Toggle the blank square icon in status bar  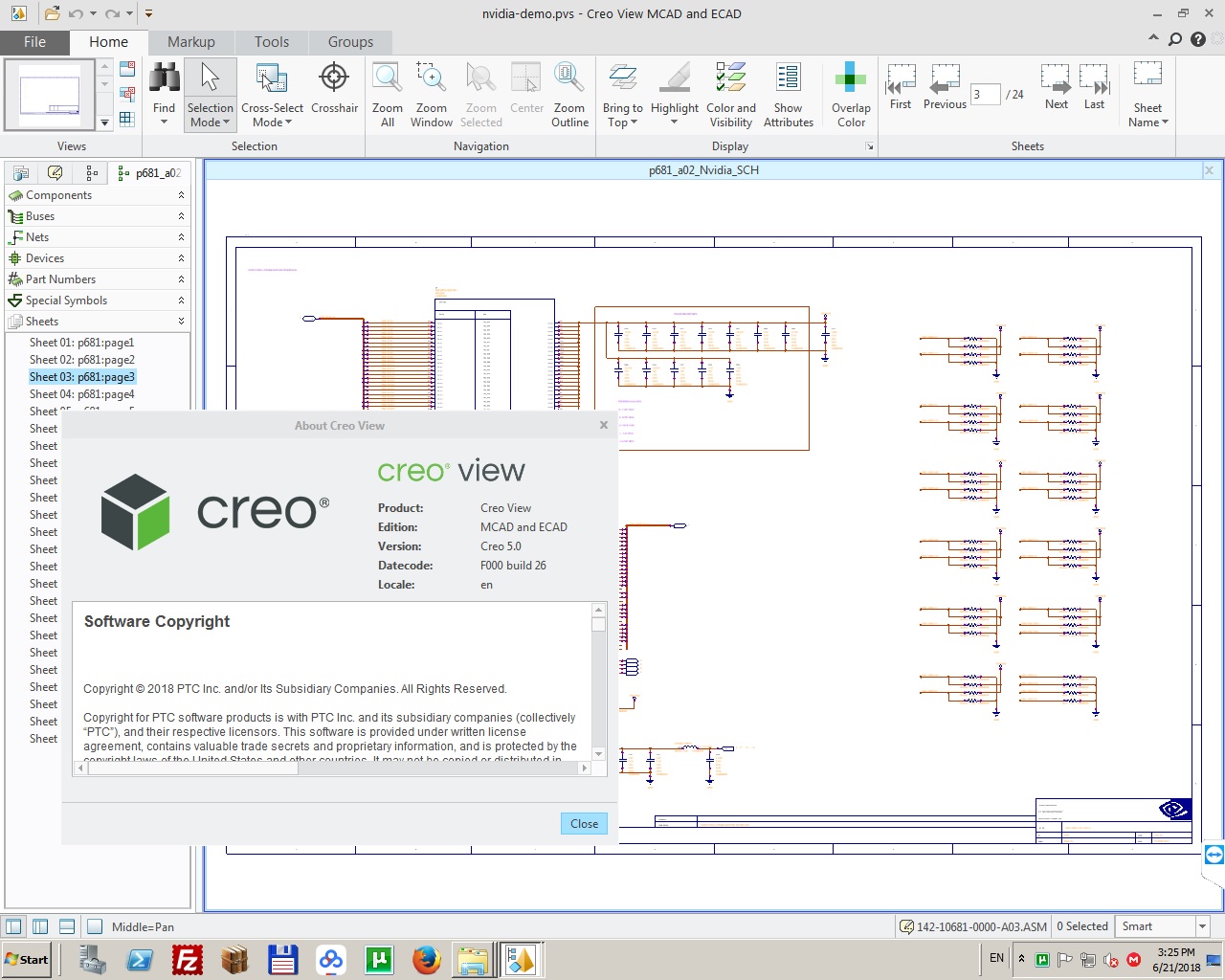95,926
